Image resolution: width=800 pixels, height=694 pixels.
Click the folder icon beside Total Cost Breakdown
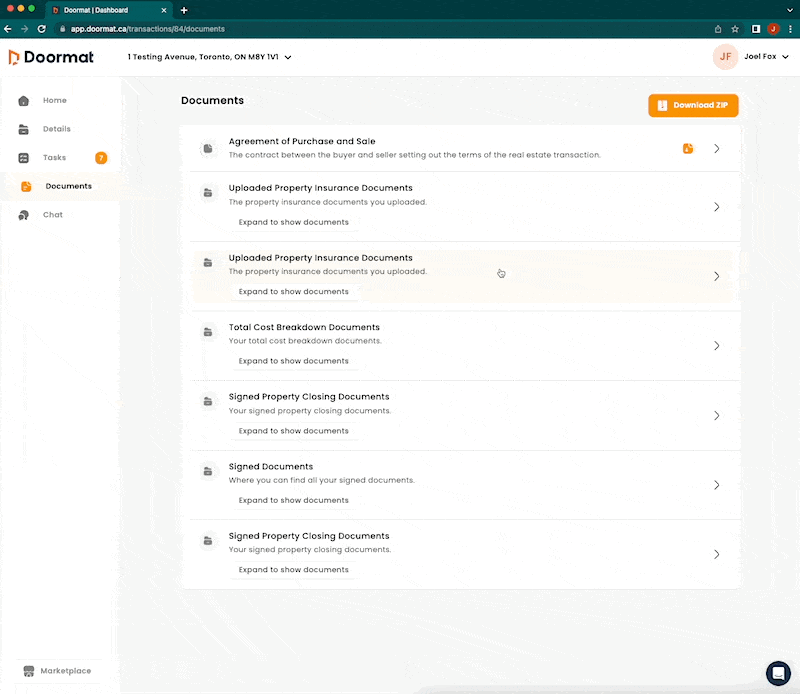pyautogui.click(x=207, y=332)
